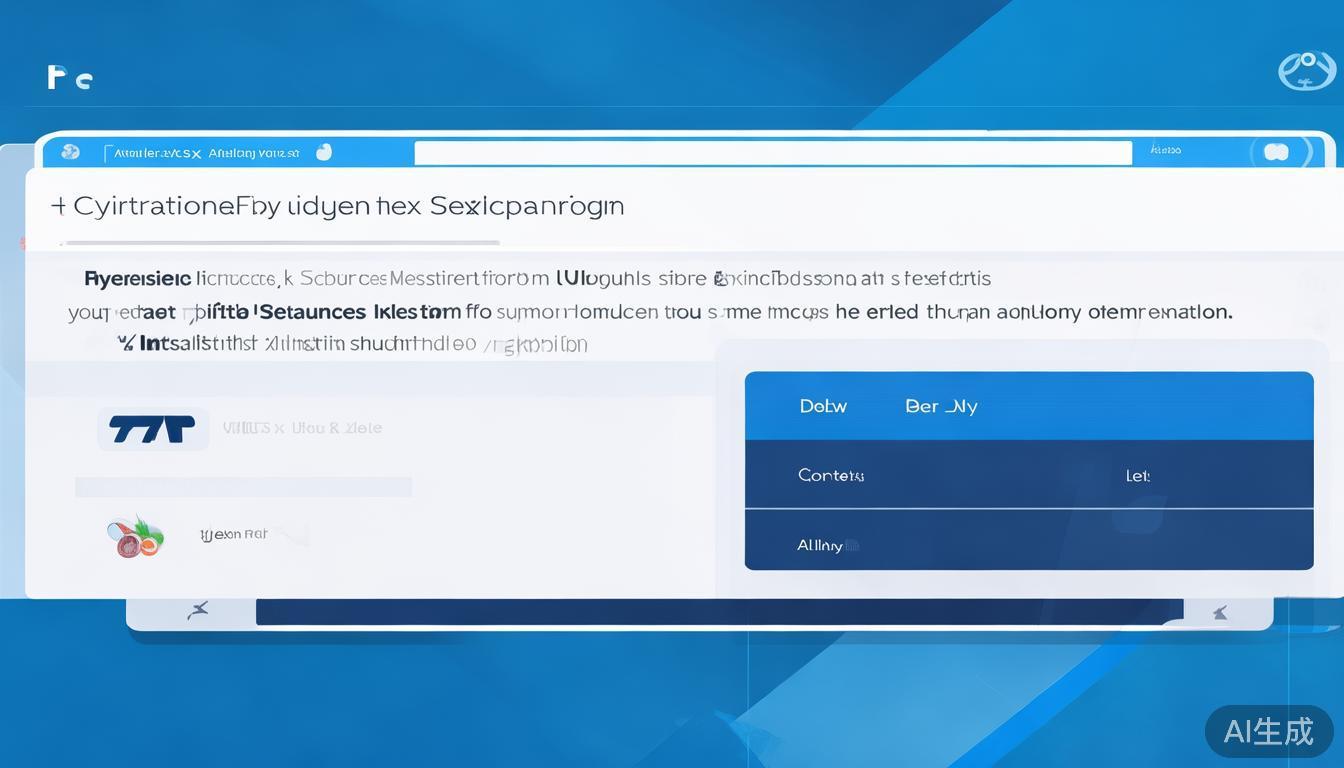Click the plus sign before the heading
Screen dimensions: 1344x768
pos(58,206)
